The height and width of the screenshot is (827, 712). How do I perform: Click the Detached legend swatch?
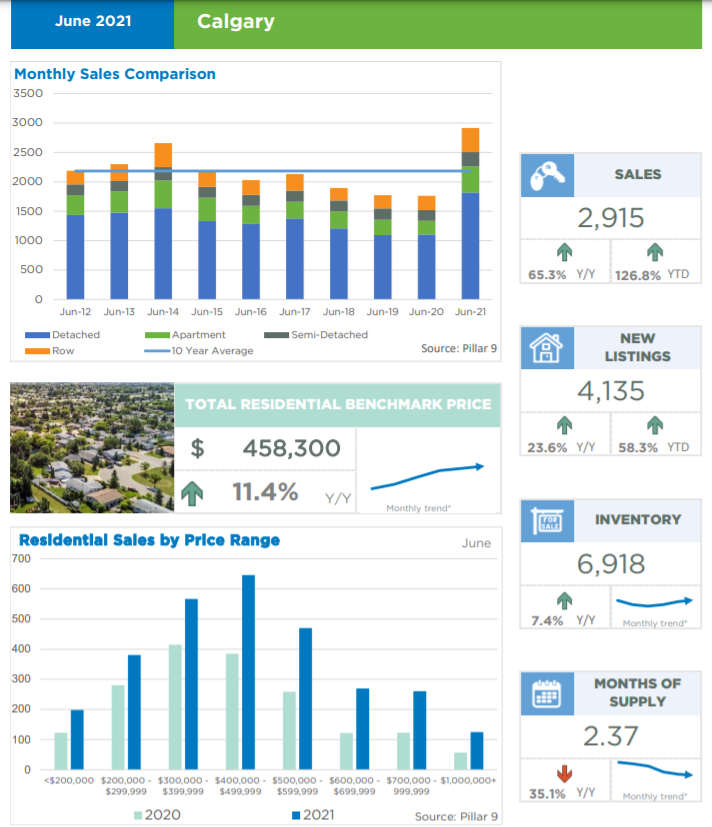click(x=35, y=335)
